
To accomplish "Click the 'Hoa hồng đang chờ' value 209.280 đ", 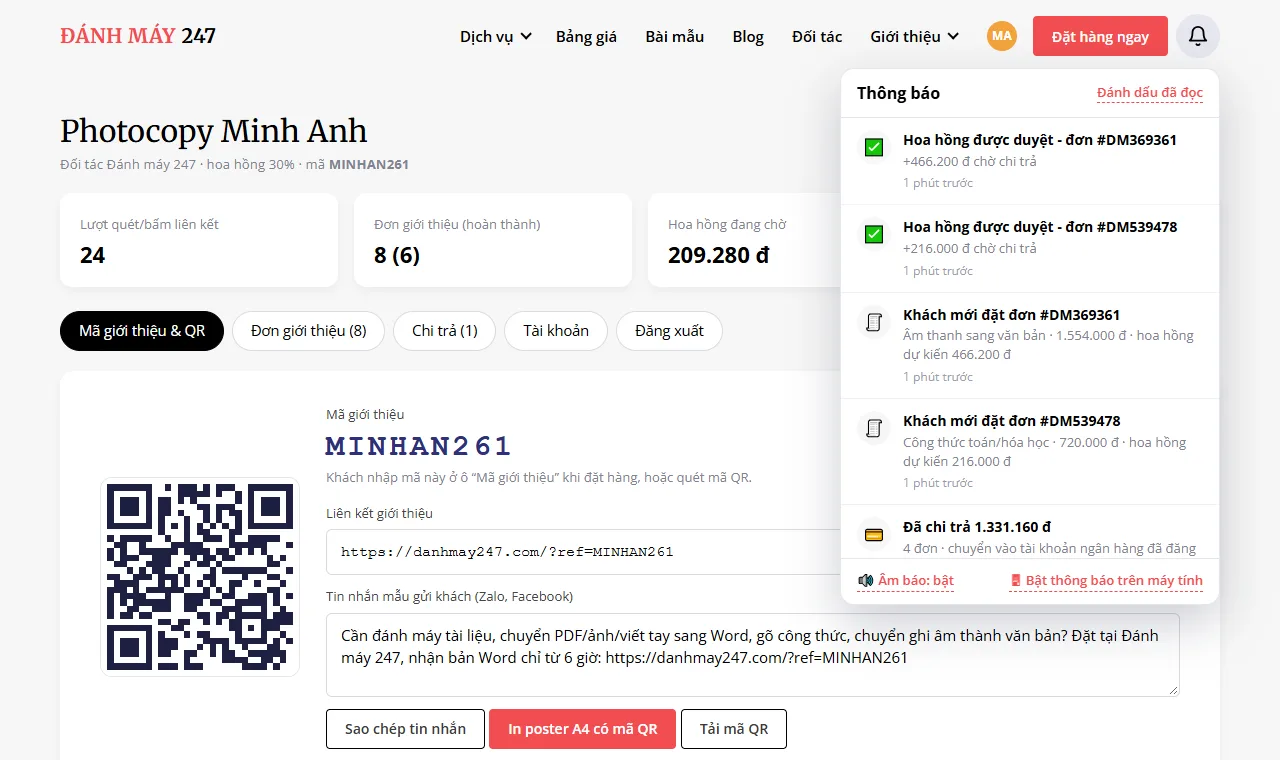I will pos(718,255).
